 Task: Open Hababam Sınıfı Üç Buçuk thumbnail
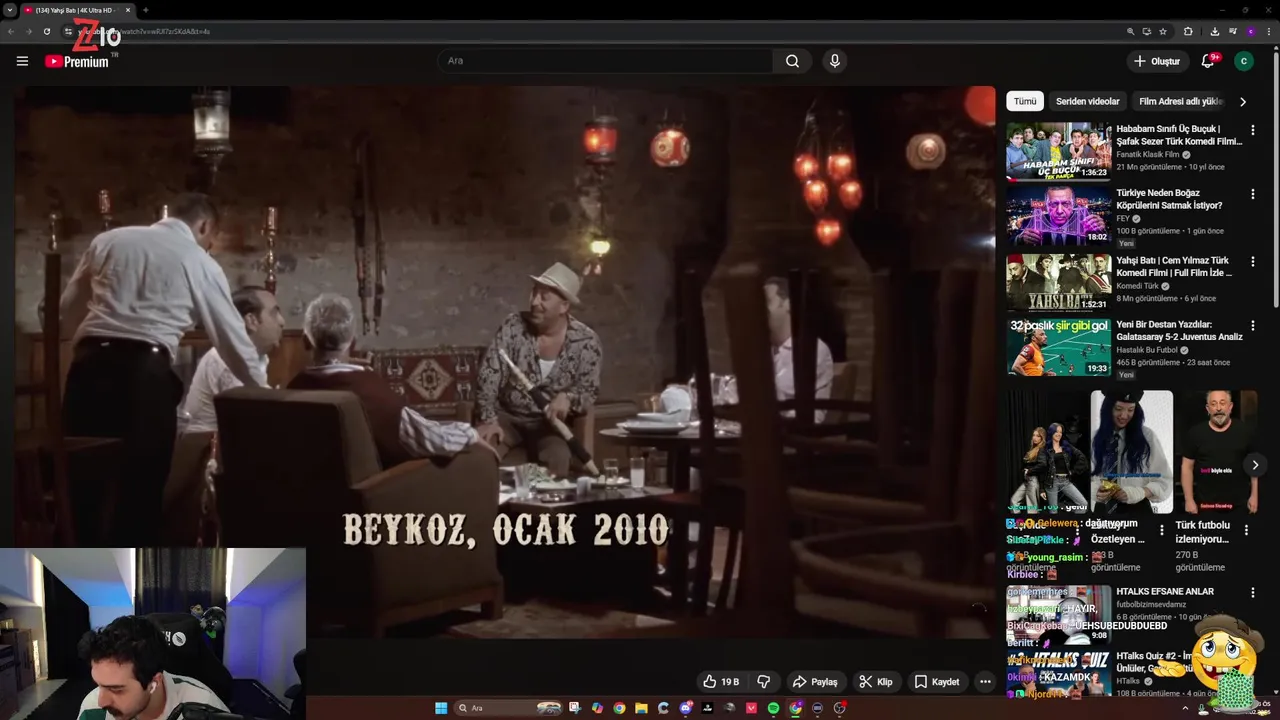pyautogui.click(x=1058, y=151)
